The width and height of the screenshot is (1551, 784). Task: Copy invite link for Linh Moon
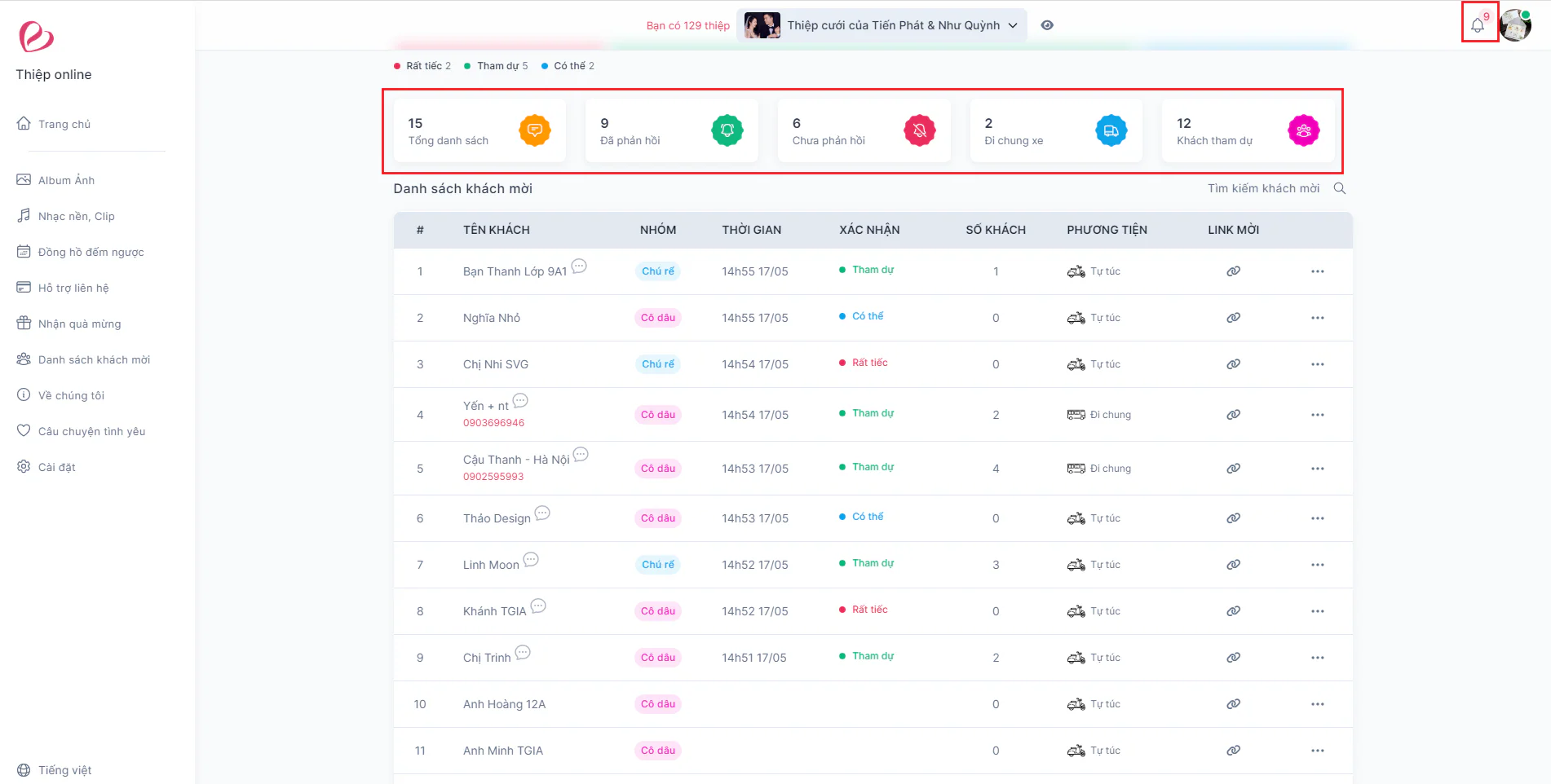(x=1234, y=565)
